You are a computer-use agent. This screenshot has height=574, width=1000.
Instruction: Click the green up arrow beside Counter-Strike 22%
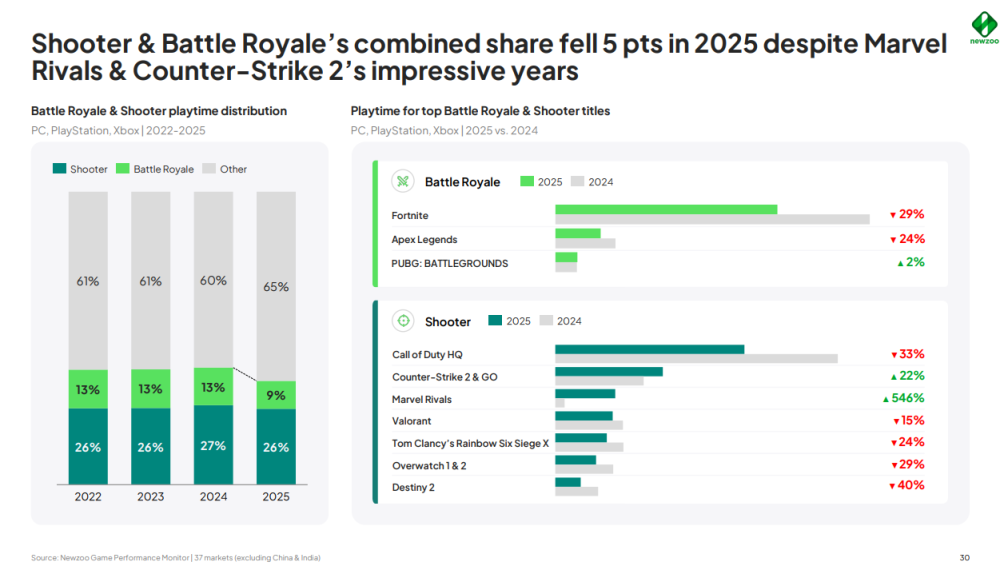[892, 377]
